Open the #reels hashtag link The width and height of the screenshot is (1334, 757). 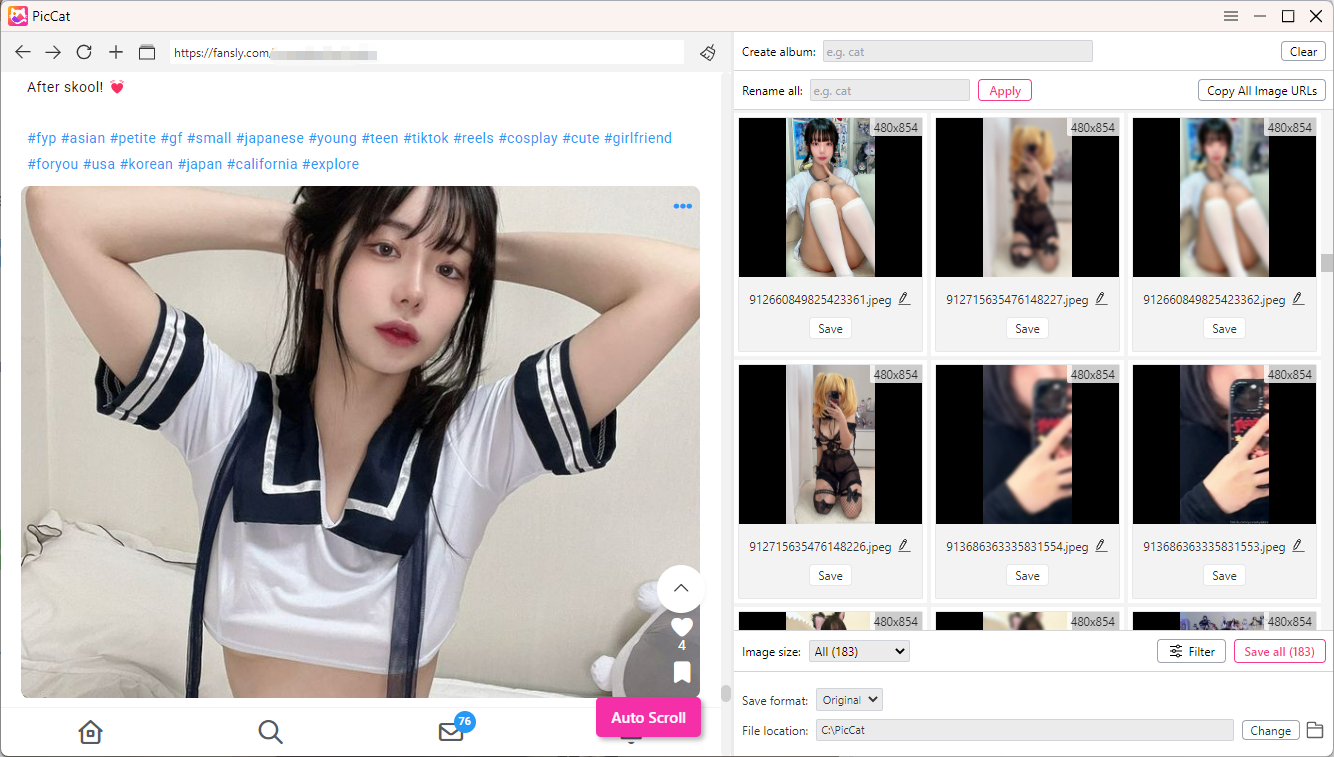pyautogui.click(x=474, y=138)
